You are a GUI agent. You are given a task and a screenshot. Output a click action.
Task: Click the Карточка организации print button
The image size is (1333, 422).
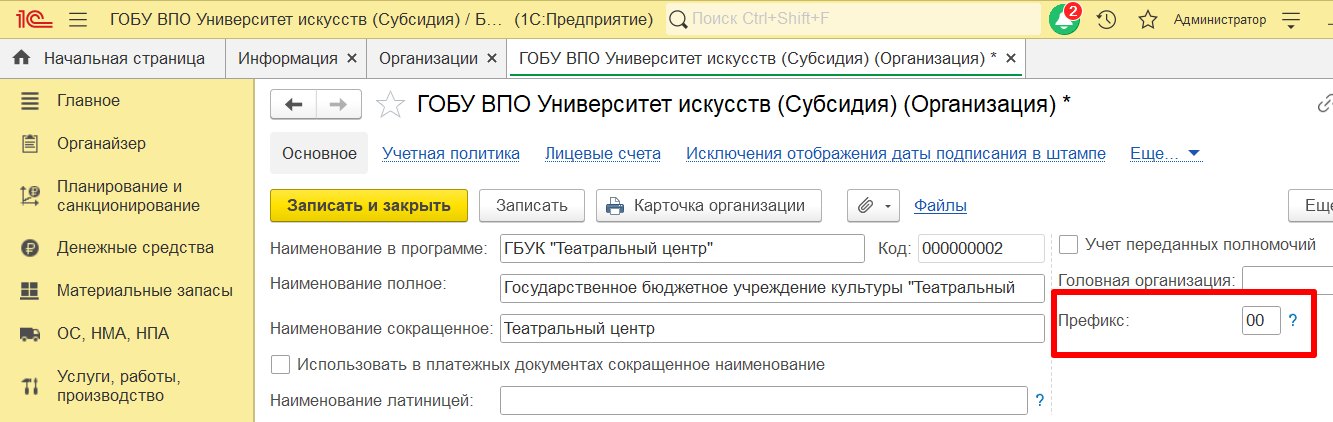pos(708,206)
